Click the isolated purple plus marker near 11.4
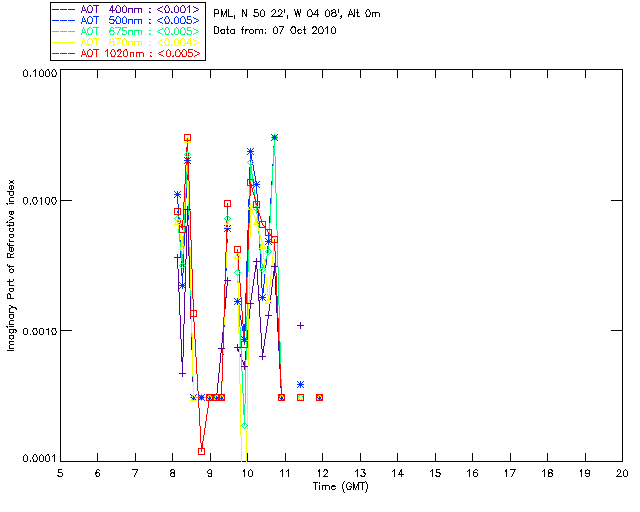 coord(300,325)
